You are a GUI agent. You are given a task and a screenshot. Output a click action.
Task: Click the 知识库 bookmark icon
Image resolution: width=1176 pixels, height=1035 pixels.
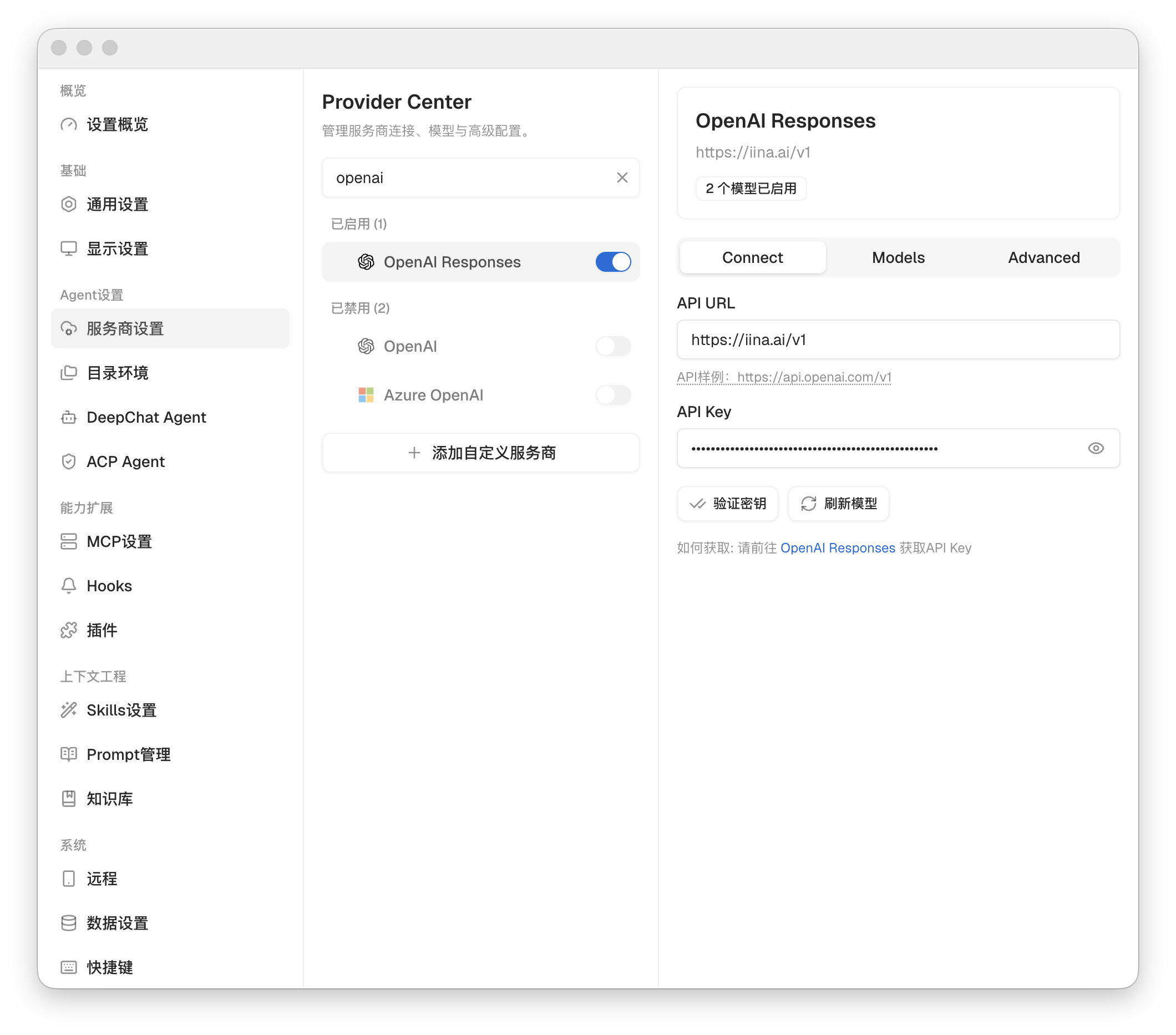68,799
